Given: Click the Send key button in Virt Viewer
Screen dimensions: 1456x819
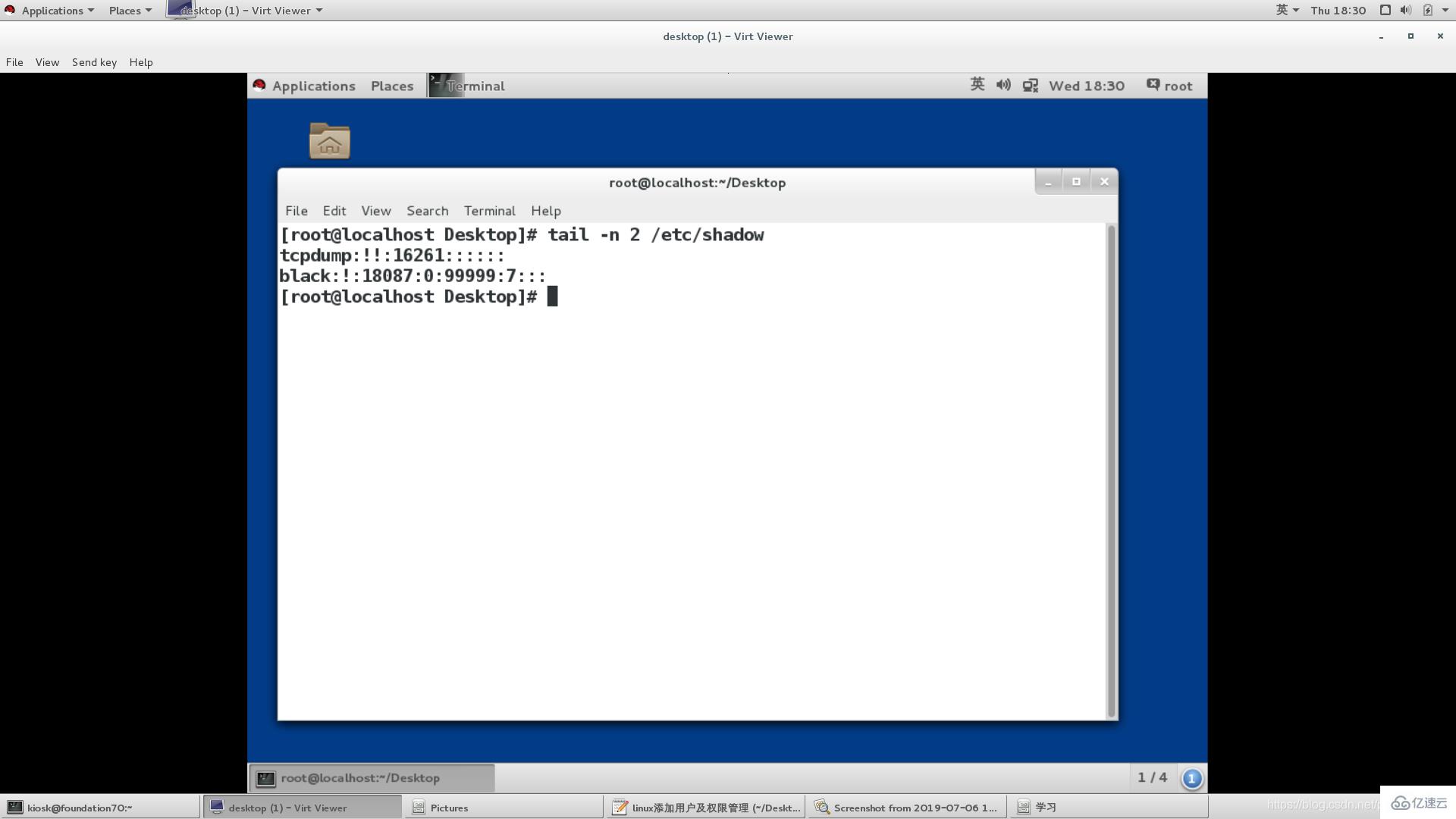Looking at the screenshot, I should point(94,62).
